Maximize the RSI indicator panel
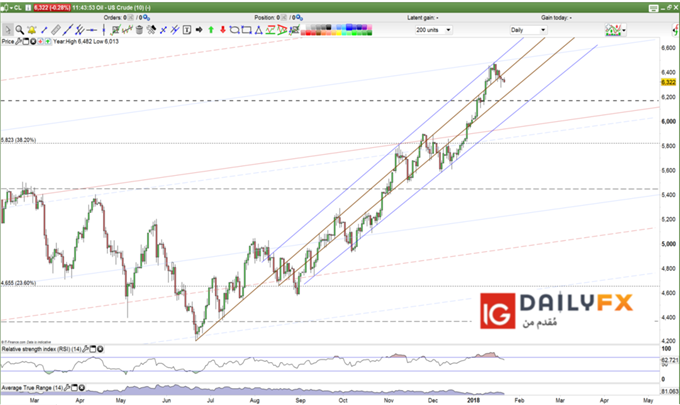The height and width of the screenshot is (405, 680). tap(93, 349)
